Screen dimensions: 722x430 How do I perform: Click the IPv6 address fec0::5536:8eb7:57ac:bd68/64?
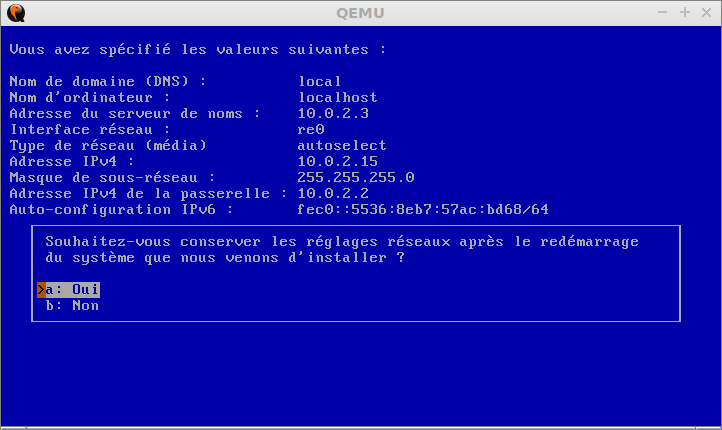(423, 210)
